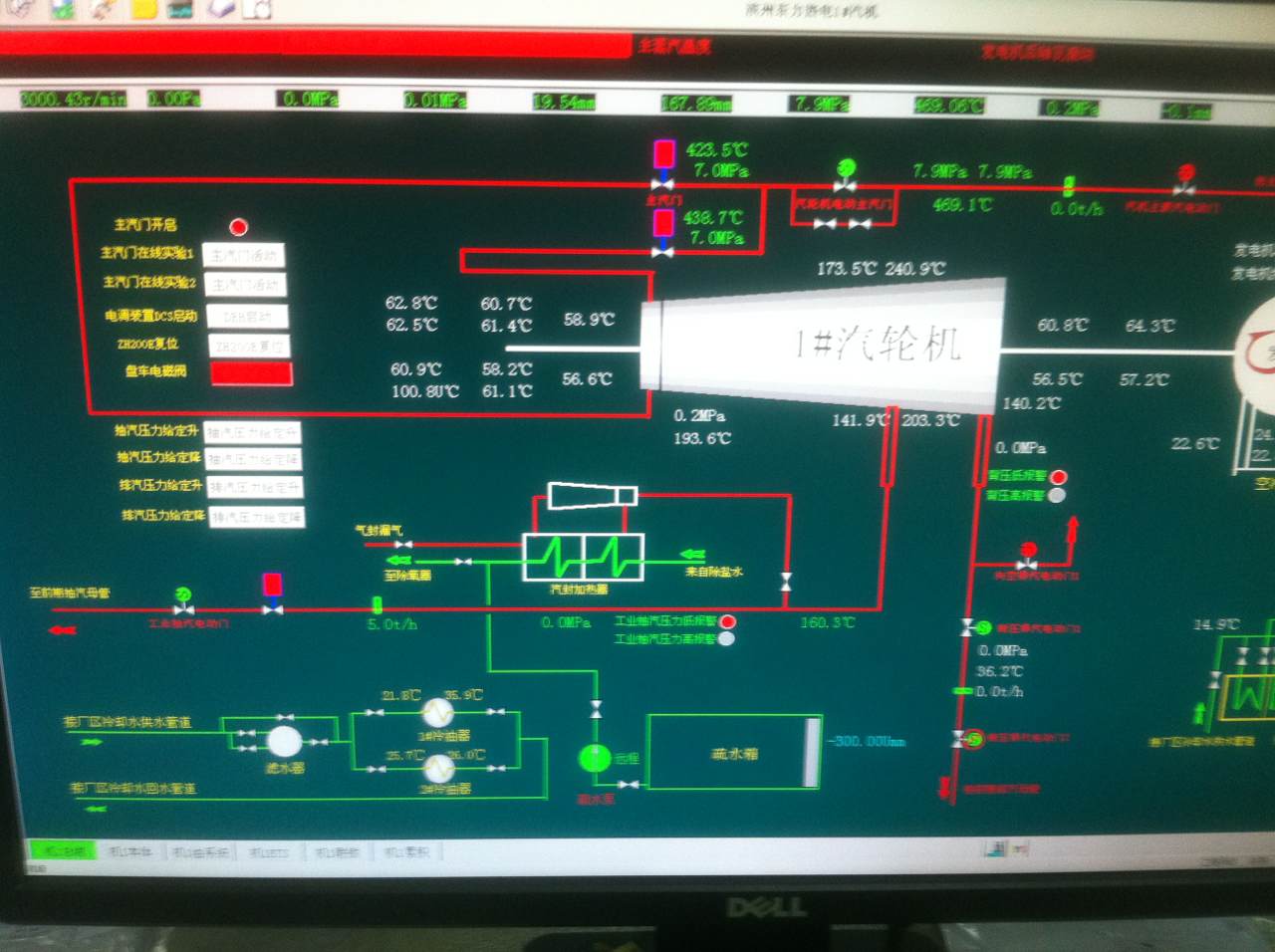Click the 疏水泵 green pump icon
This screenshot has width=1275, height=952.
595,758
